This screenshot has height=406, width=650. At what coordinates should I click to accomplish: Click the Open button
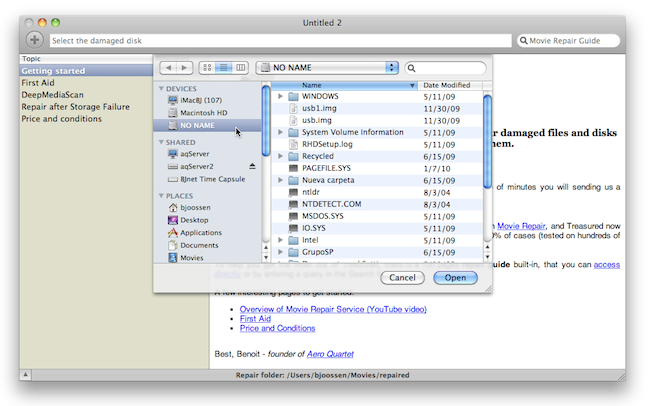(455, 277)
